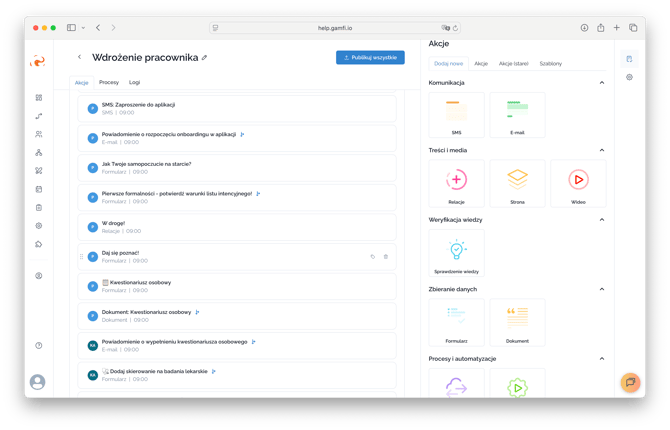Go back using the arrow beside title
Viewport: 670px width, 430px height.
coord(79,57)
